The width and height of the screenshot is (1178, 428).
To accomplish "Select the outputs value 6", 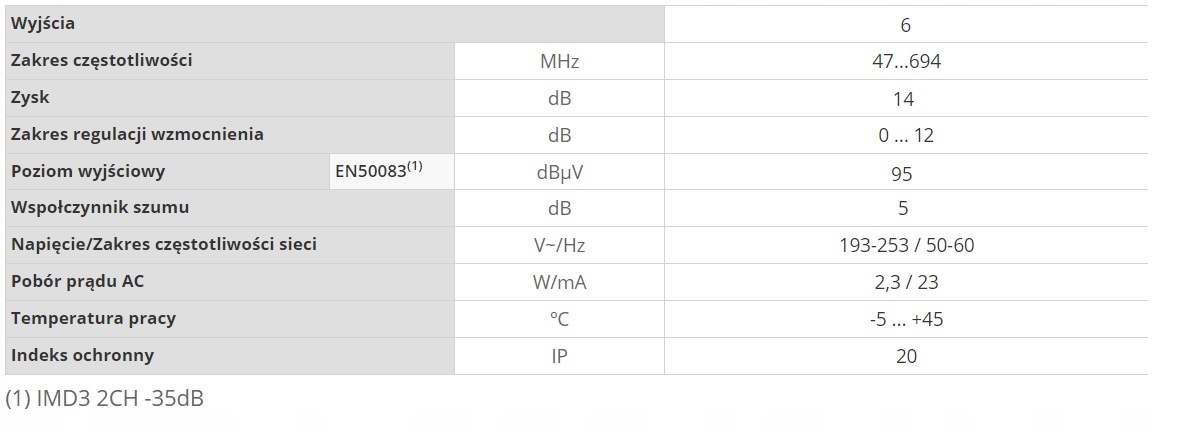I will coord(905,25).
